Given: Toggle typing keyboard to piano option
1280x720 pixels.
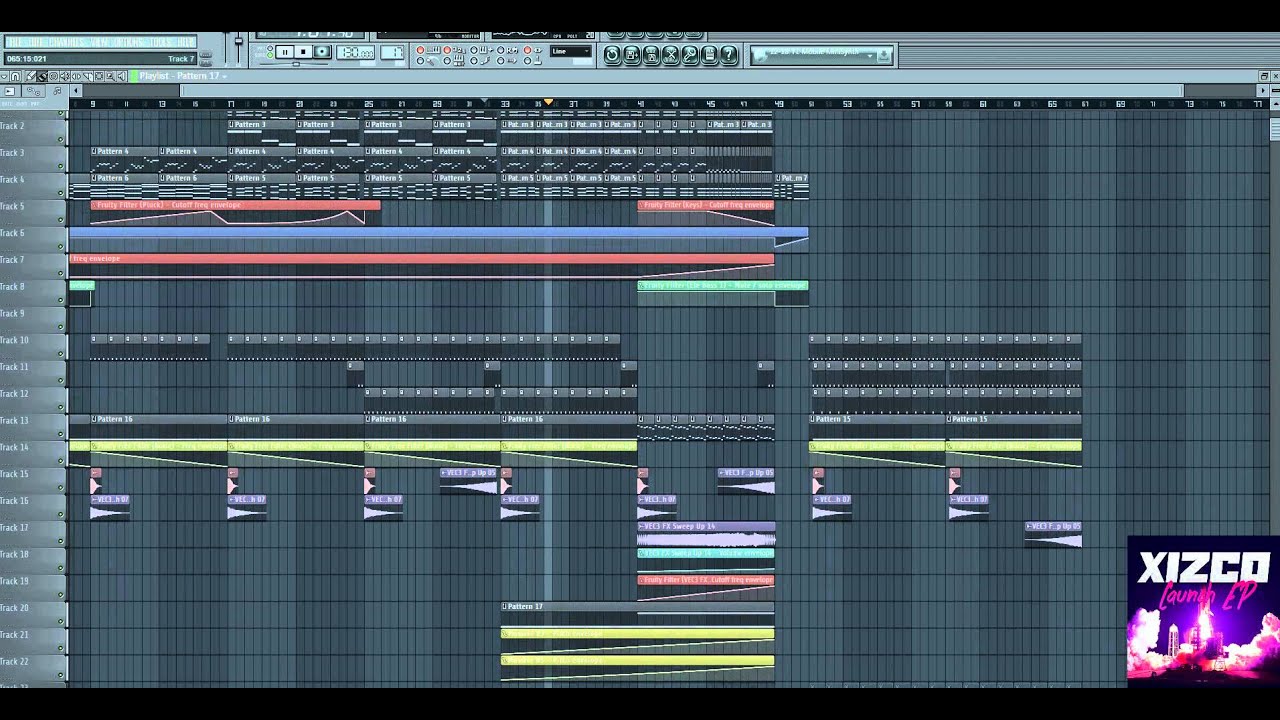Looking at the screenshot, I should tap(455, 61).
